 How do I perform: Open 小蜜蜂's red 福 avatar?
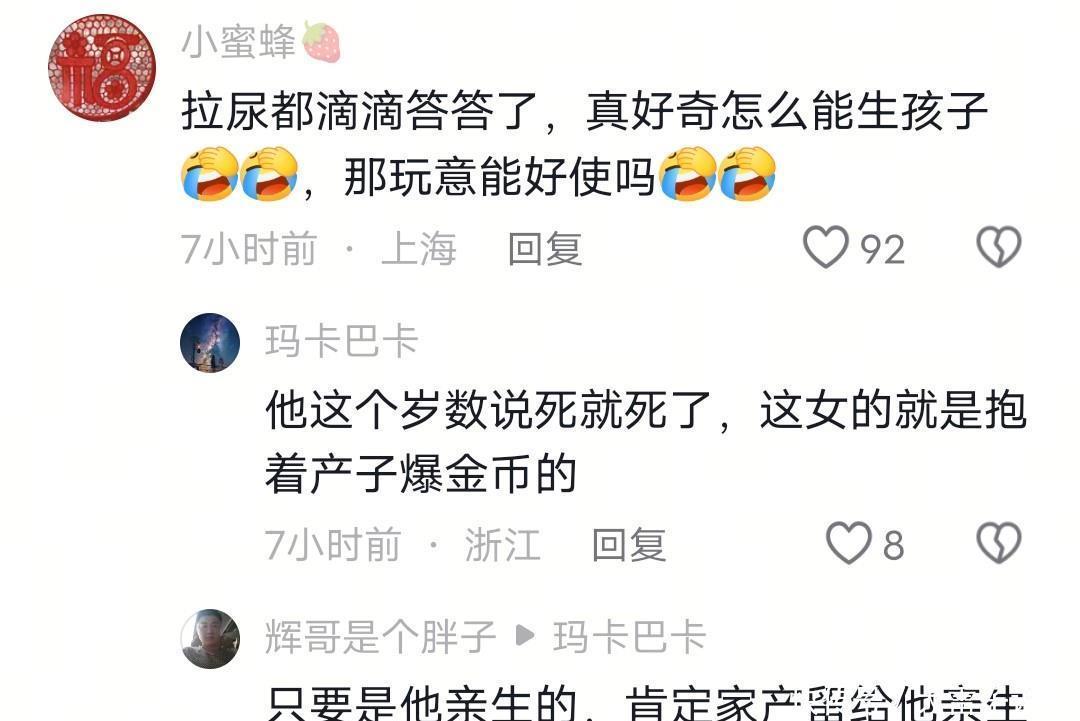click(102, 67)
